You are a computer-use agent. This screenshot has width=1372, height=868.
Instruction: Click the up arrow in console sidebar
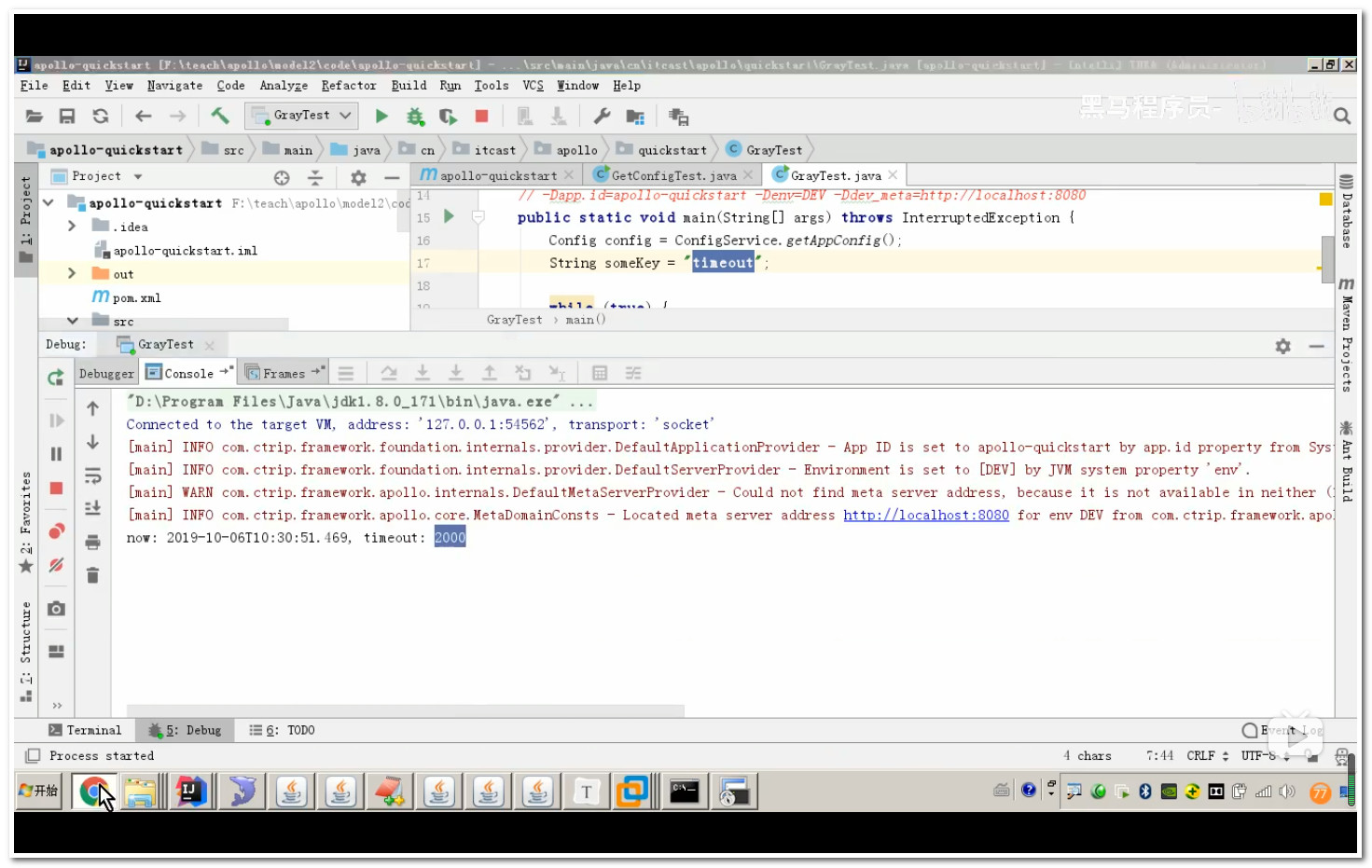[92, 408]
